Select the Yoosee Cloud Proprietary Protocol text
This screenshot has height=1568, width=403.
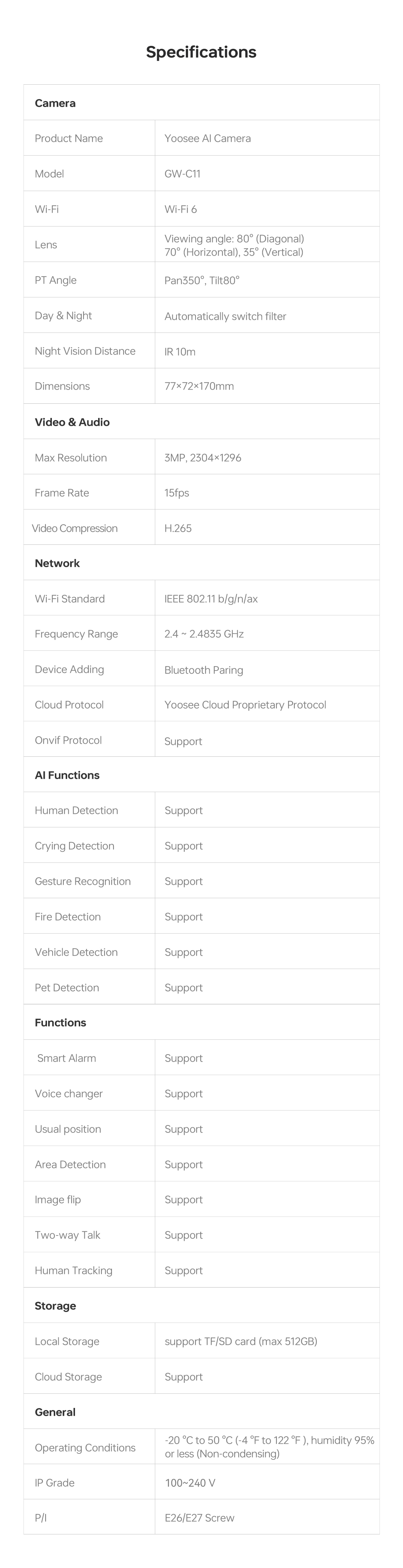245,705
